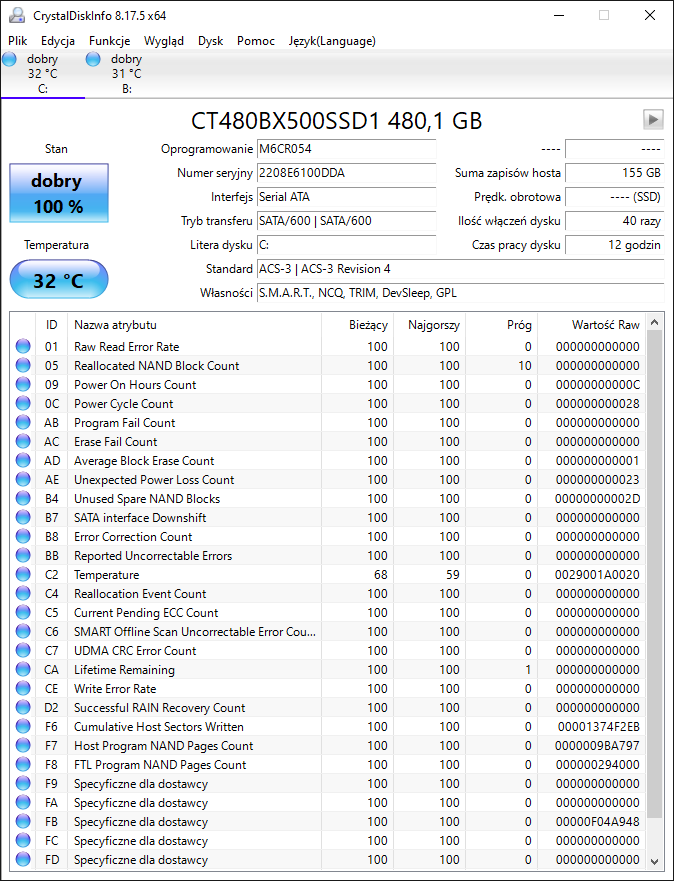Click scrollbar up arrow in attribute list

tap(654, 323)
